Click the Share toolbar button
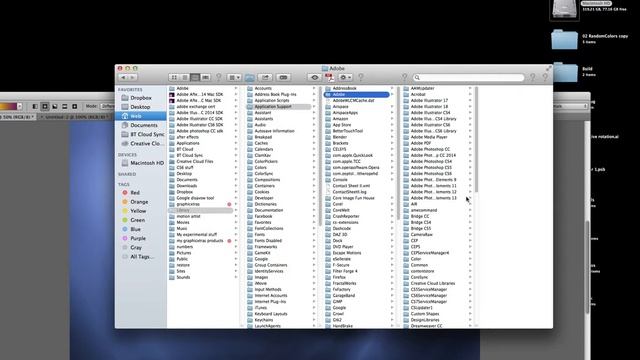 pos(265,78)
